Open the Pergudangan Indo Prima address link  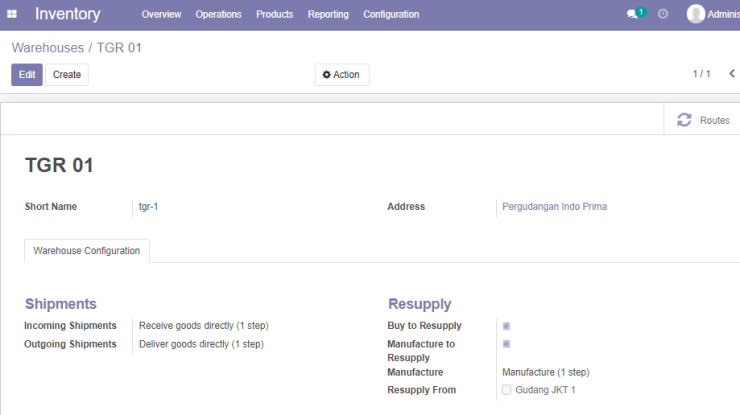click(x=555, y=206)
